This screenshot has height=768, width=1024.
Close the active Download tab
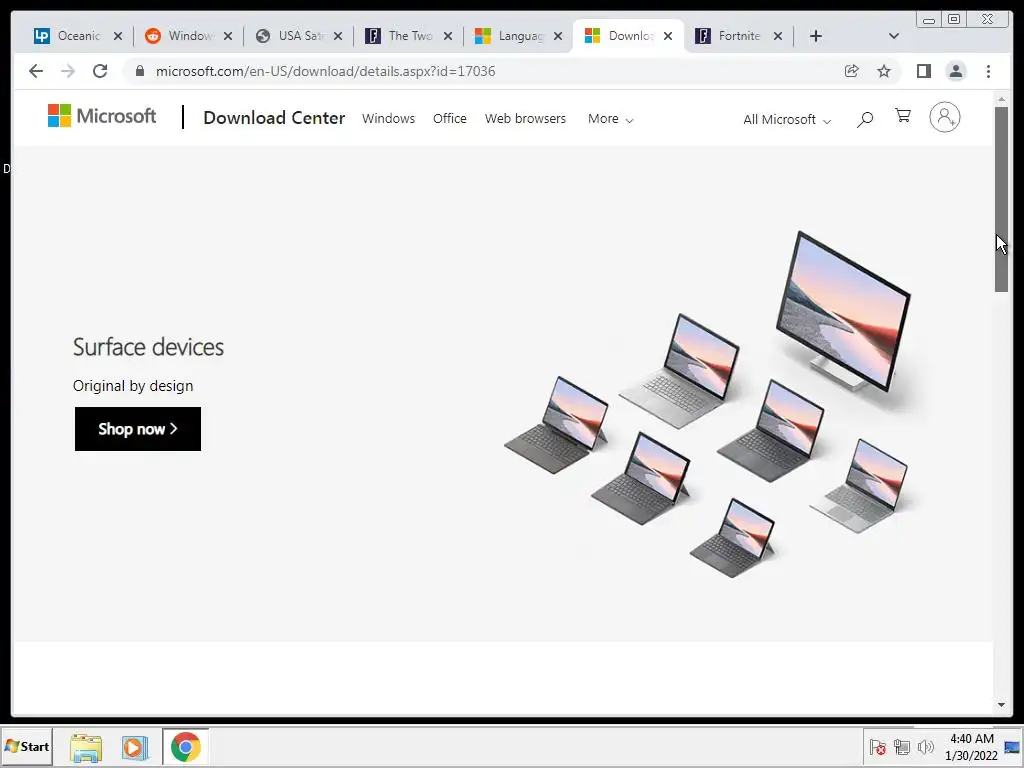[668, 36]
